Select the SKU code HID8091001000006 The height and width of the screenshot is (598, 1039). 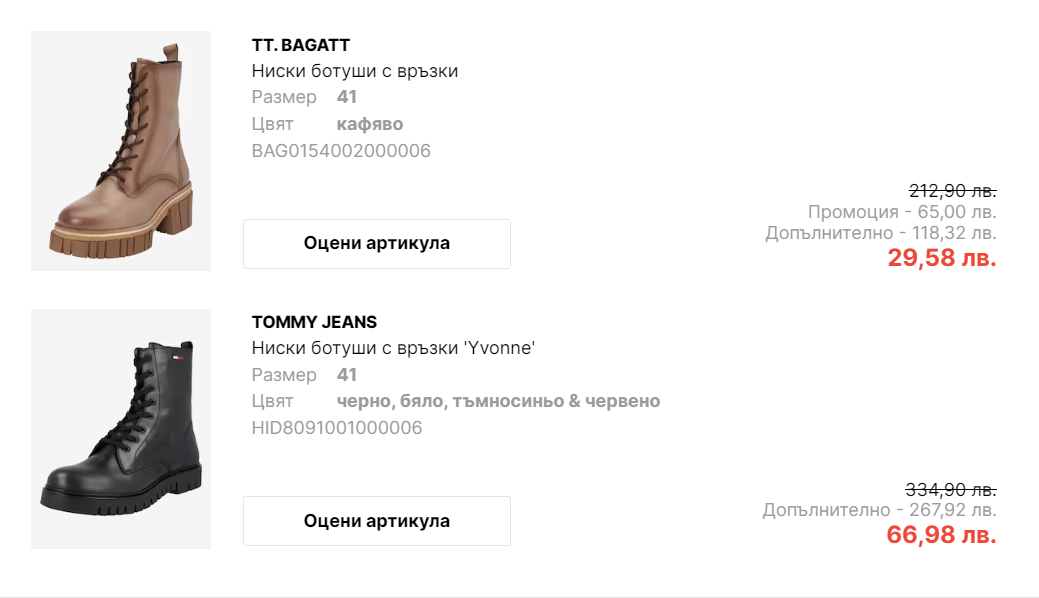pos(337,428)
